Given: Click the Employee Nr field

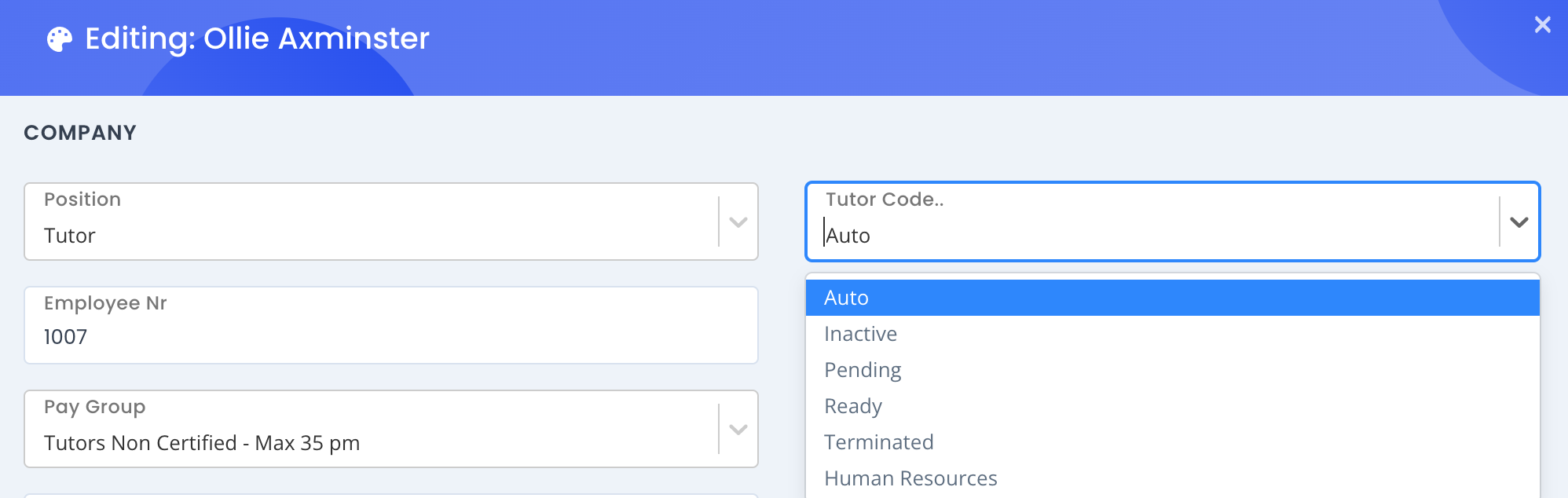Looking at the screenshot, I should click(x=391, y=325).
